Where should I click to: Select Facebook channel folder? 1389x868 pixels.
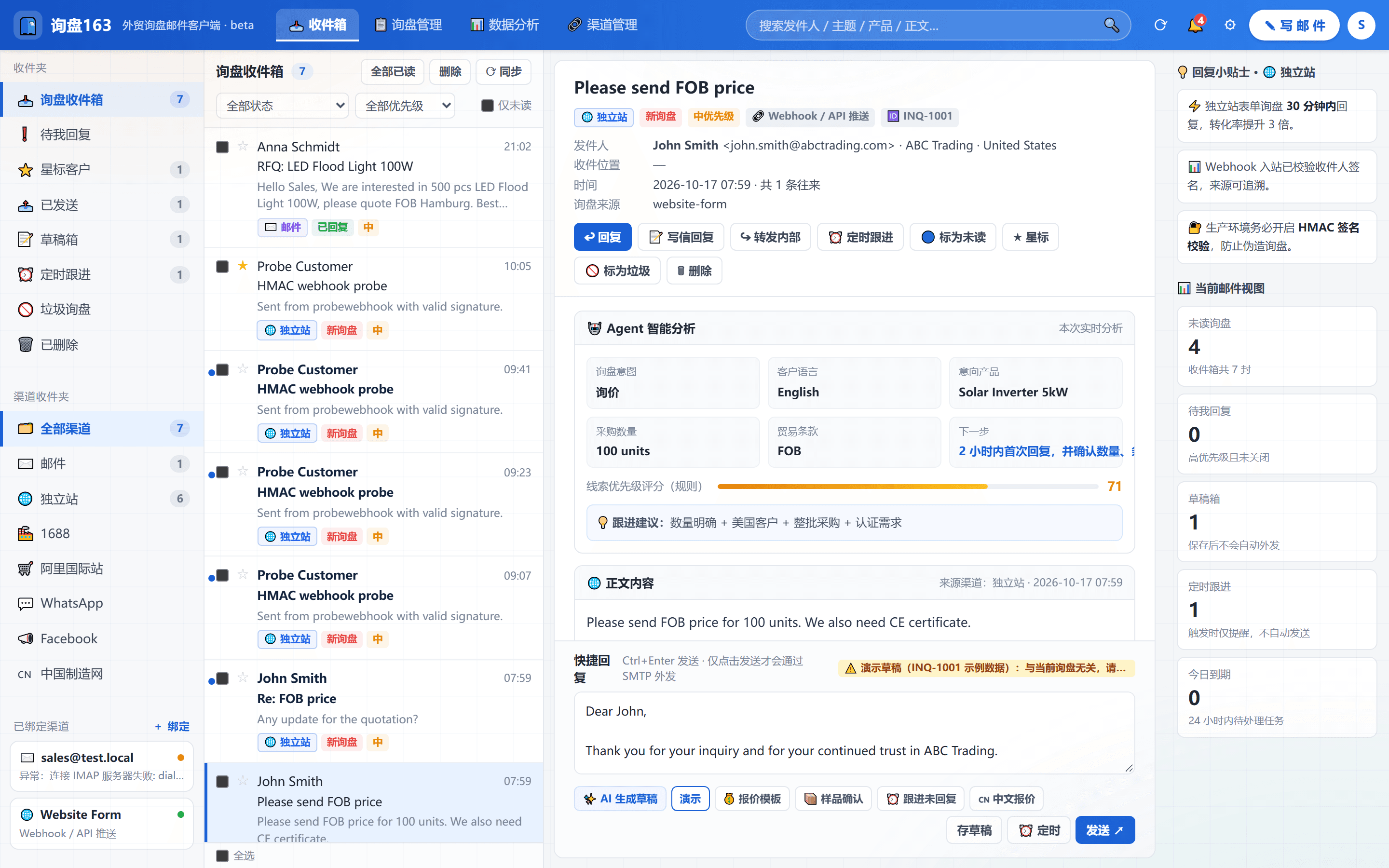coord(102,638)
